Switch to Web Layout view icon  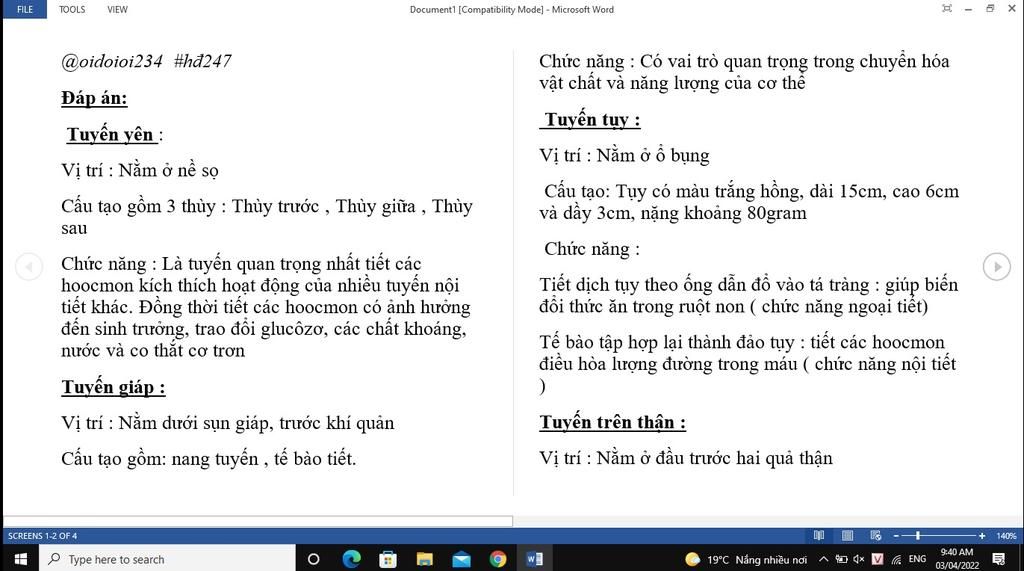coord(876,536)
